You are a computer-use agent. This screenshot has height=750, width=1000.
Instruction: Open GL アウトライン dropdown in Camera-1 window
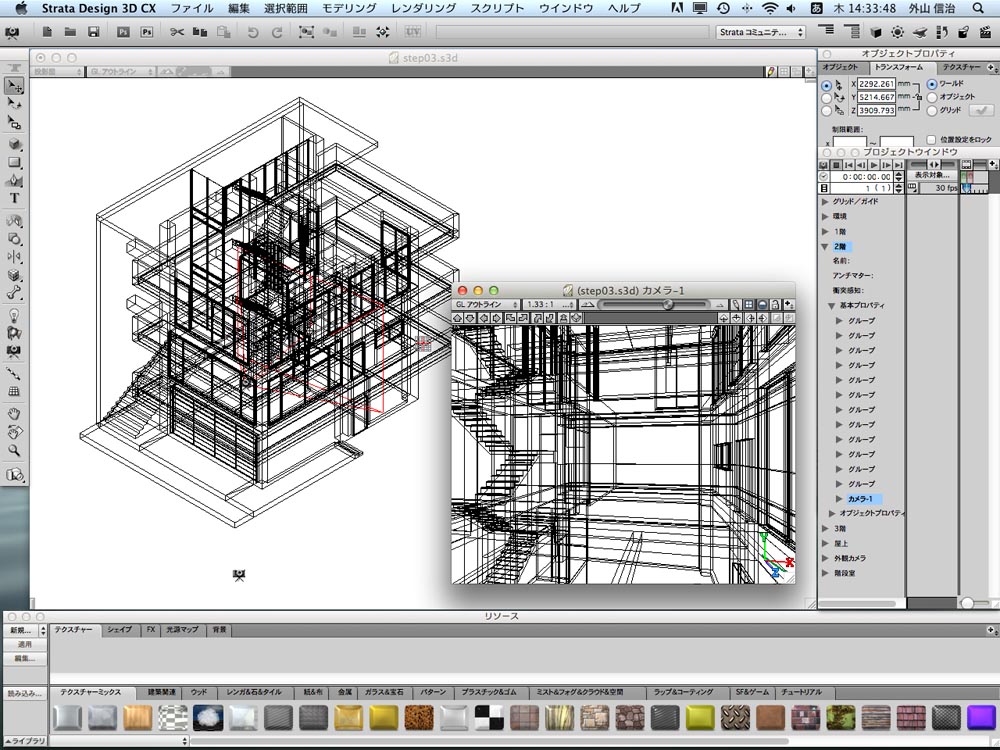click(486, 305)
